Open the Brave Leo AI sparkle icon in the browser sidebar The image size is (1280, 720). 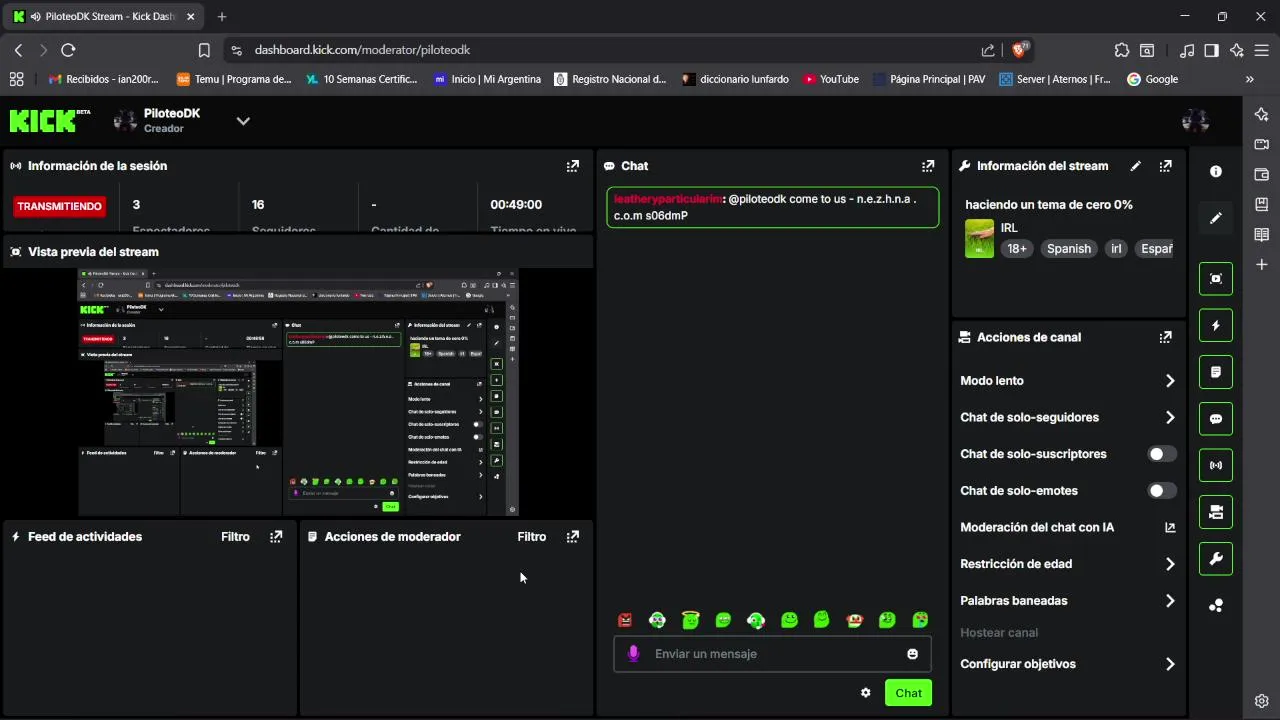tap(1262, 114)
